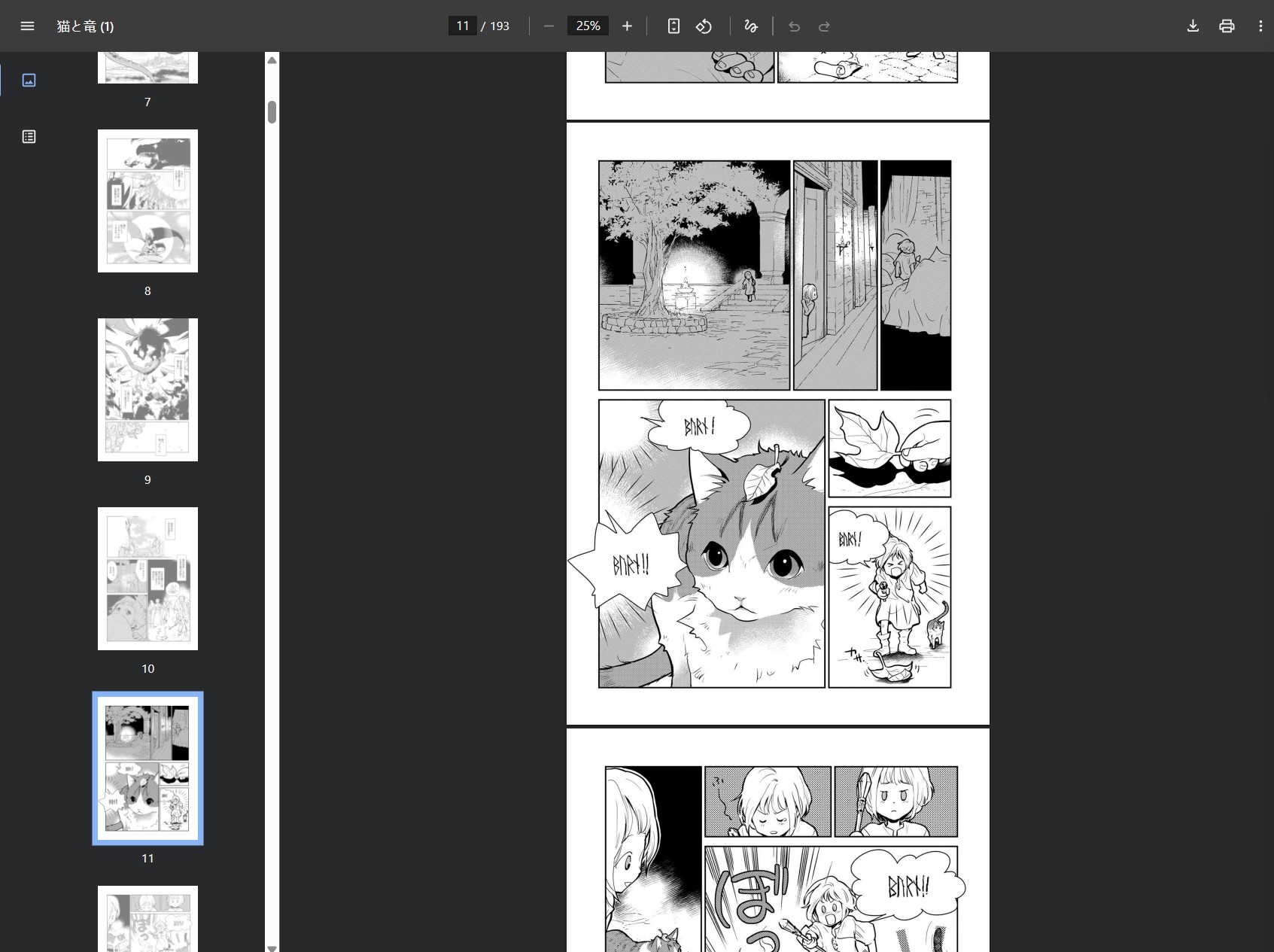The image size is (1274, 952).
Task: Click the fit to page icon
Action: click(x=673, y=26)
